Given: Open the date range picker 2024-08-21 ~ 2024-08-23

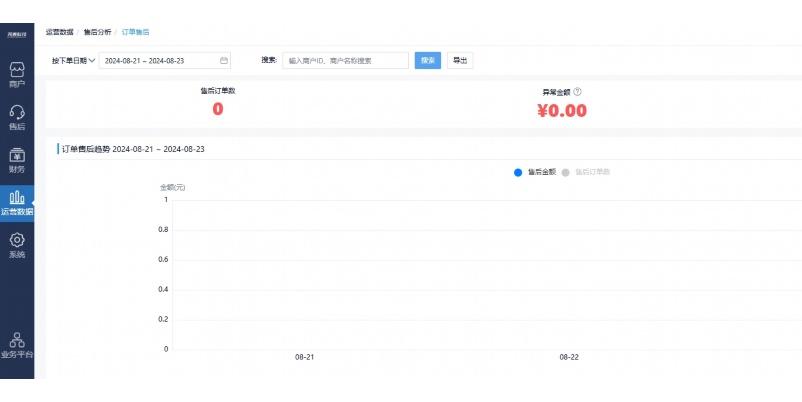Looking at the screenshot, I should pyautogui.click(x=165, y=60).
